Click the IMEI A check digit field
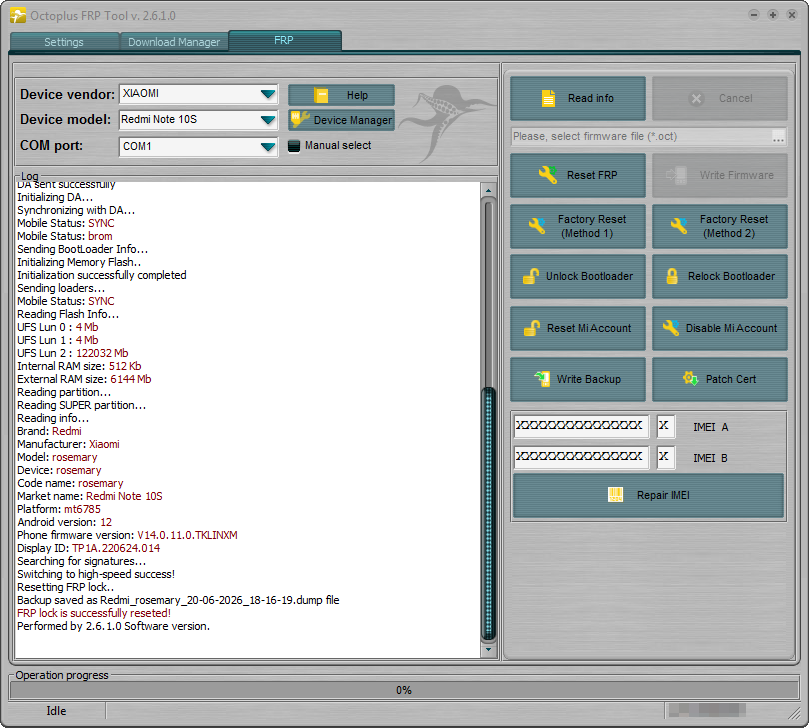The width and height of the screenshot is (809, 728). point(666,427)
